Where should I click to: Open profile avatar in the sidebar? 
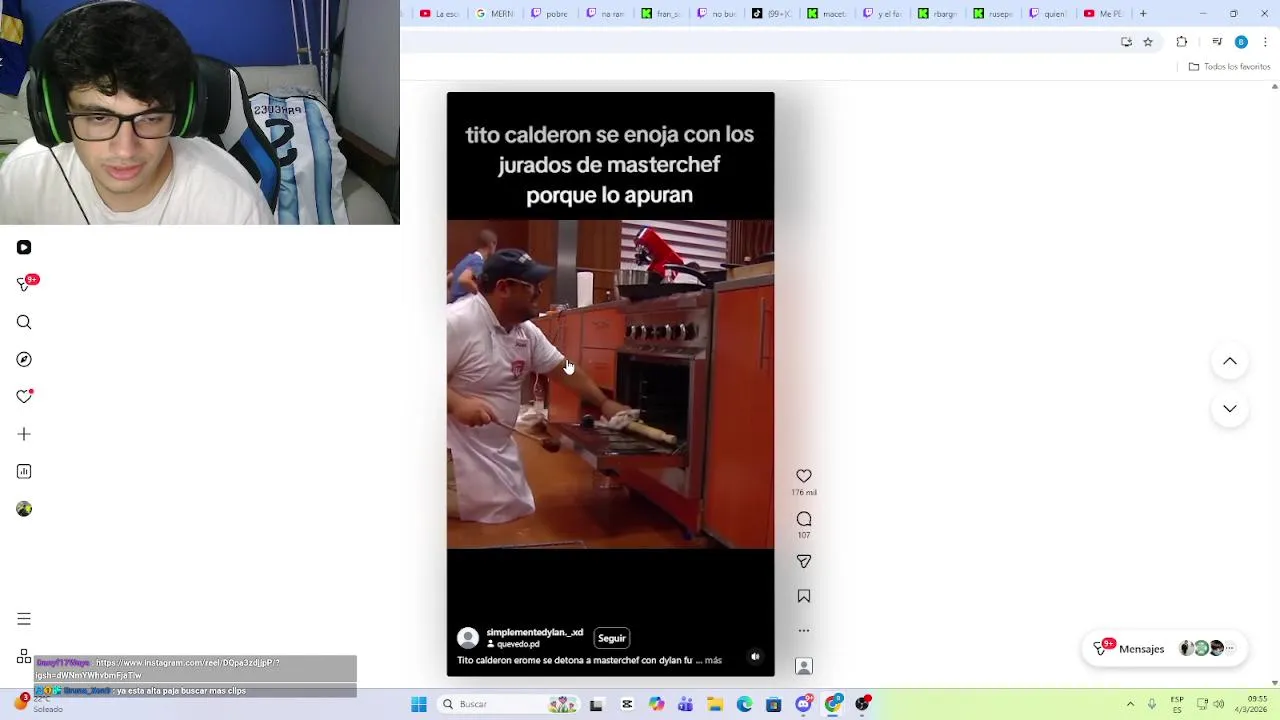(24, 509)
